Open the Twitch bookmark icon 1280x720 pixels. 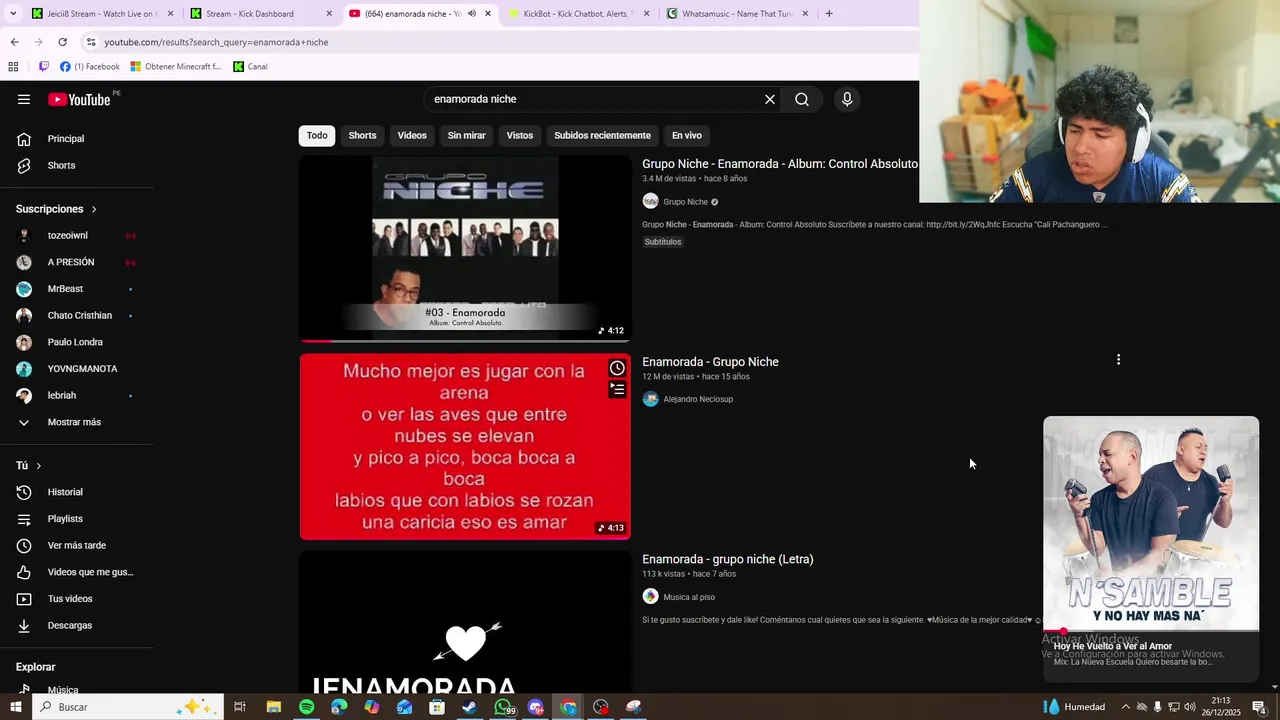[43, 67]
